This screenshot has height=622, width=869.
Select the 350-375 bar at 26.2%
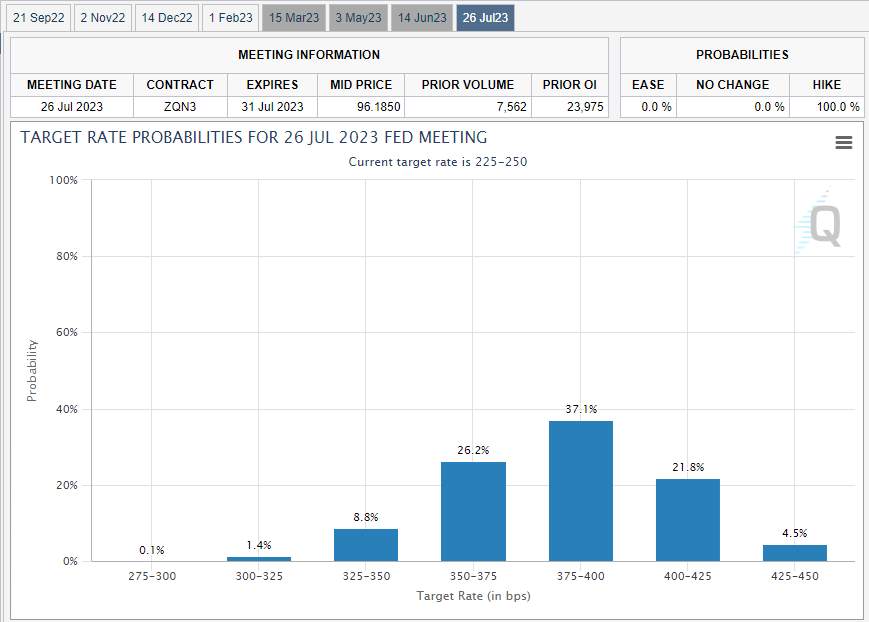(x=473, y=512)
